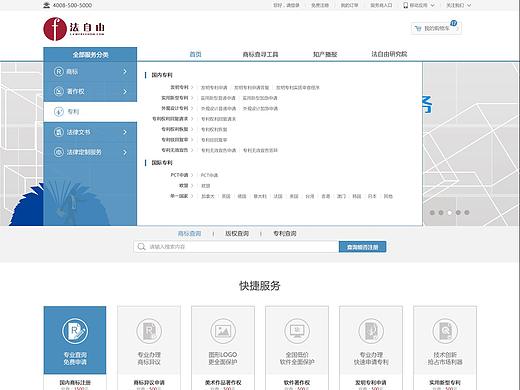
Task: Click the 实用新型专利 card search-document icon
Action: [445, 331]
